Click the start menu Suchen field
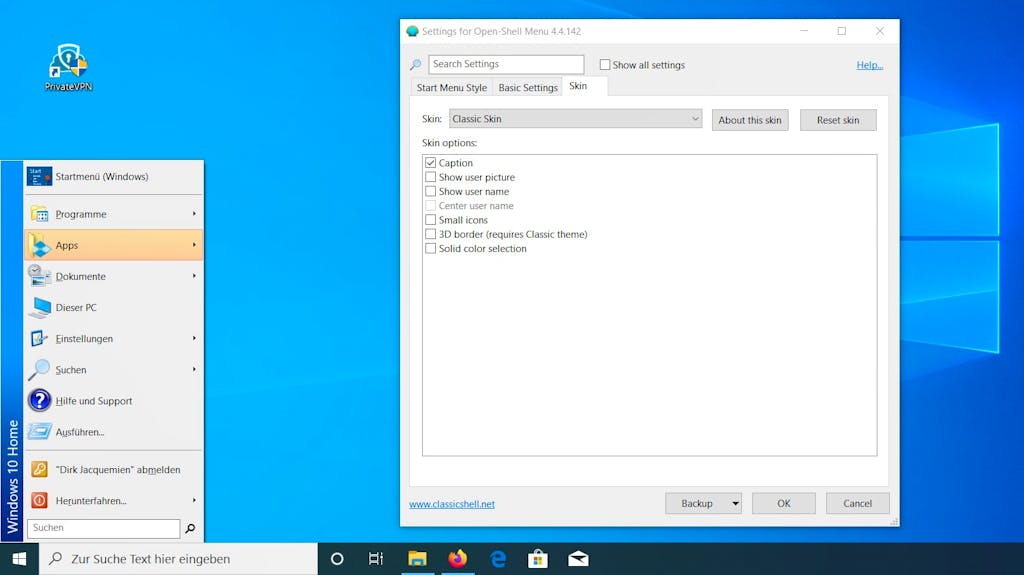 [103, 528]
